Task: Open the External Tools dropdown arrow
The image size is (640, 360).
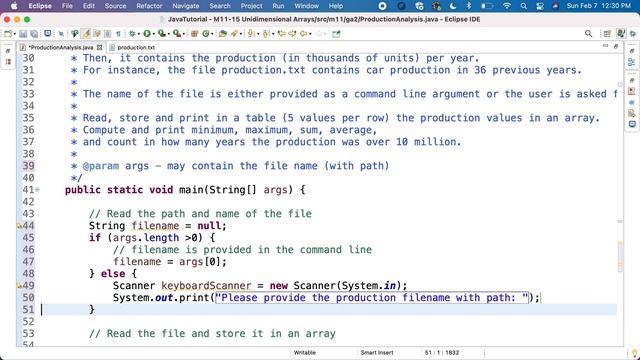Action: tap(184, 34)
